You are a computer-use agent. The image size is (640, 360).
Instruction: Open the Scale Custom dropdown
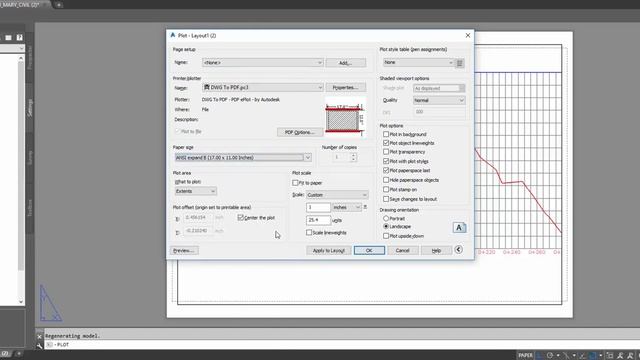(x=337, y=195)
